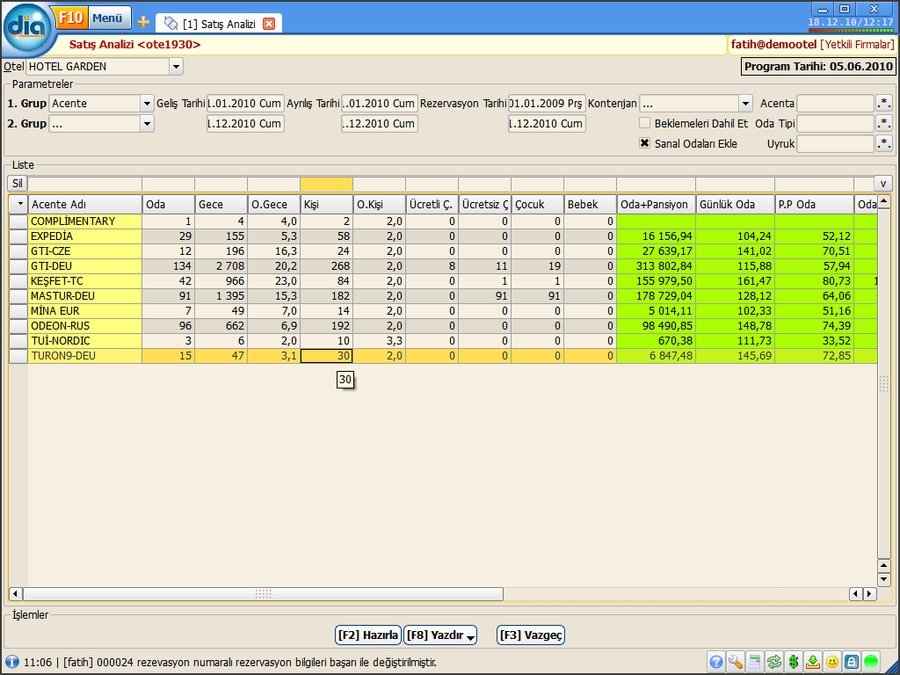Open the Acenta lookup button
This screenshot has height=675, width=900.
click(x=884, y=103)
